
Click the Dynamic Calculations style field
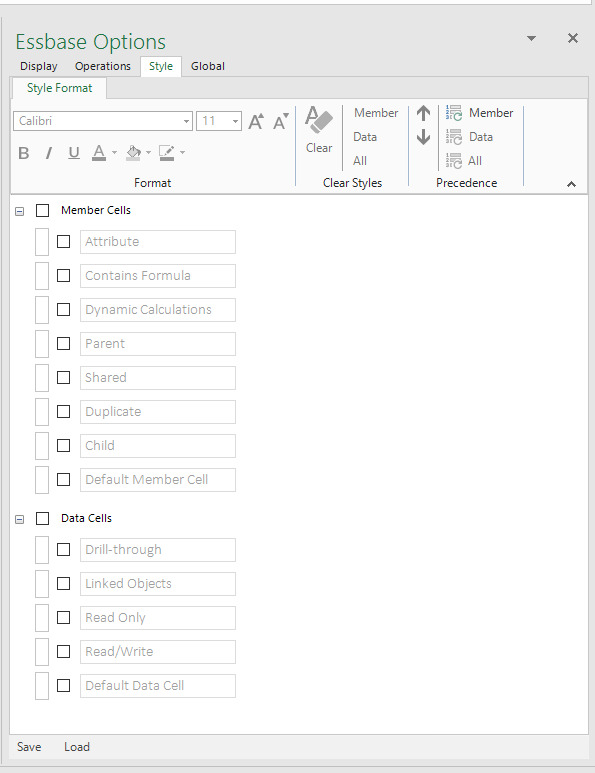(158, 310)
